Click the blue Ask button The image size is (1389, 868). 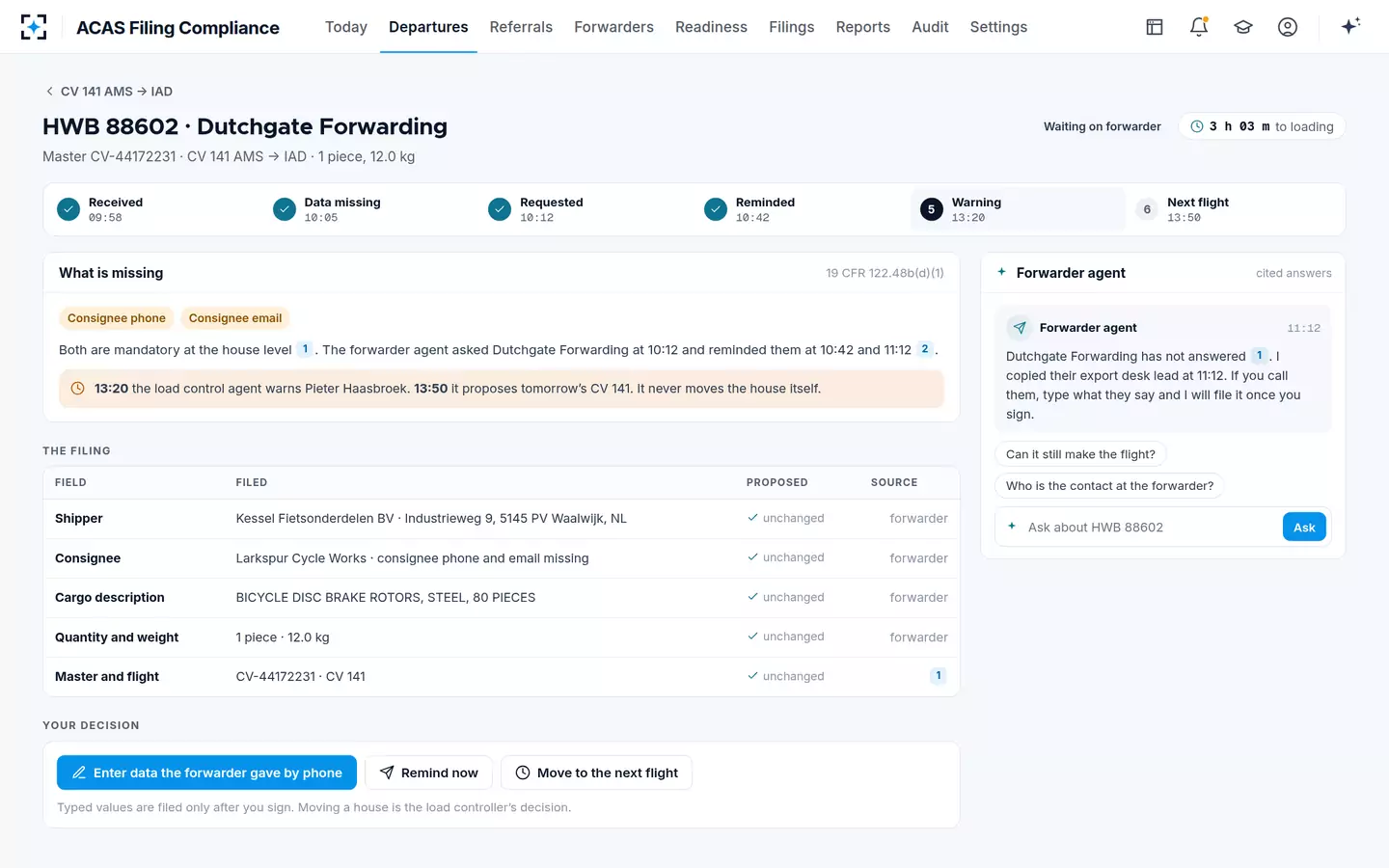pos(1304,528)
